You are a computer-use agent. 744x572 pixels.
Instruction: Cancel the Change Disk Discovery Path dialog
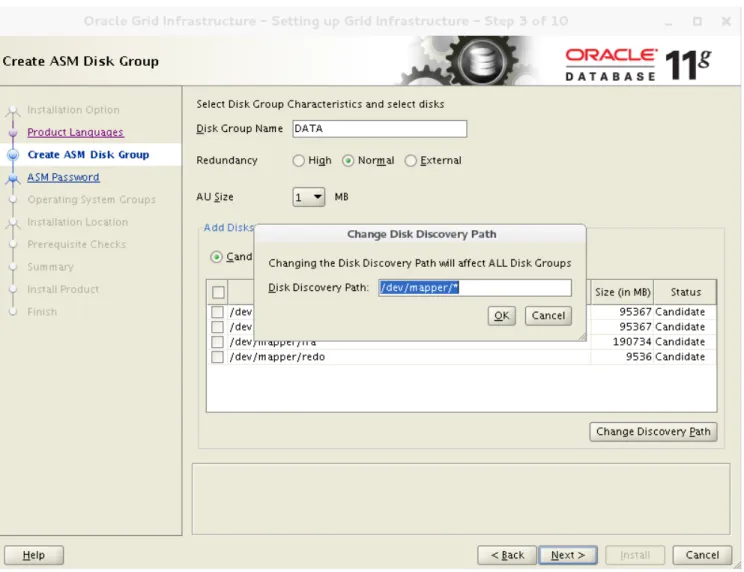tap(548, 316)
